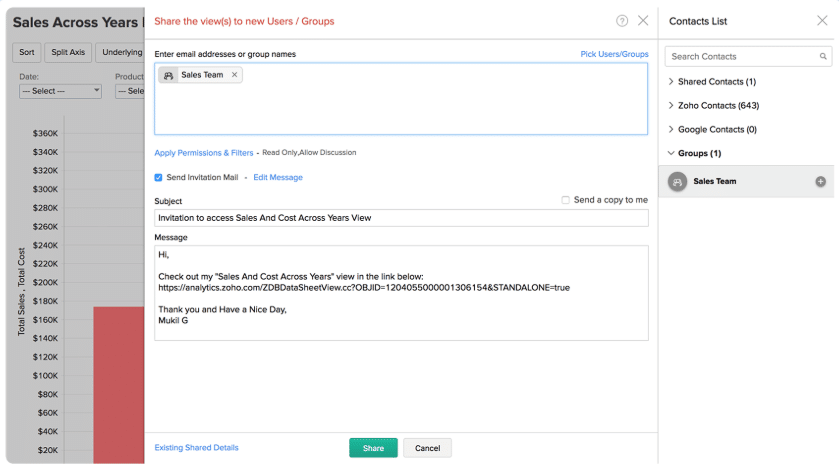Open the Product filter dropdown
Image resolution: width=839 pixels, height=464 pixels.
coord(130,91)
